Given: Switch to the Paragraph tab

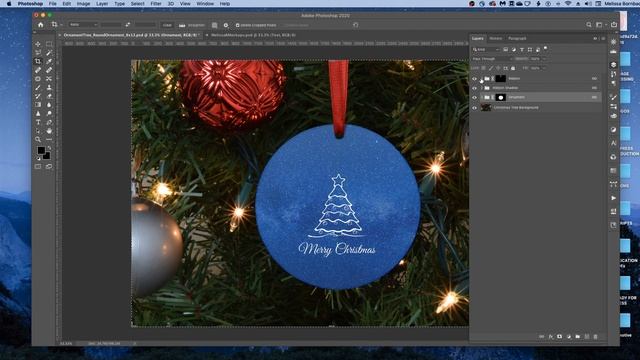Looking at the screenshot, I should tap(517, 38).
